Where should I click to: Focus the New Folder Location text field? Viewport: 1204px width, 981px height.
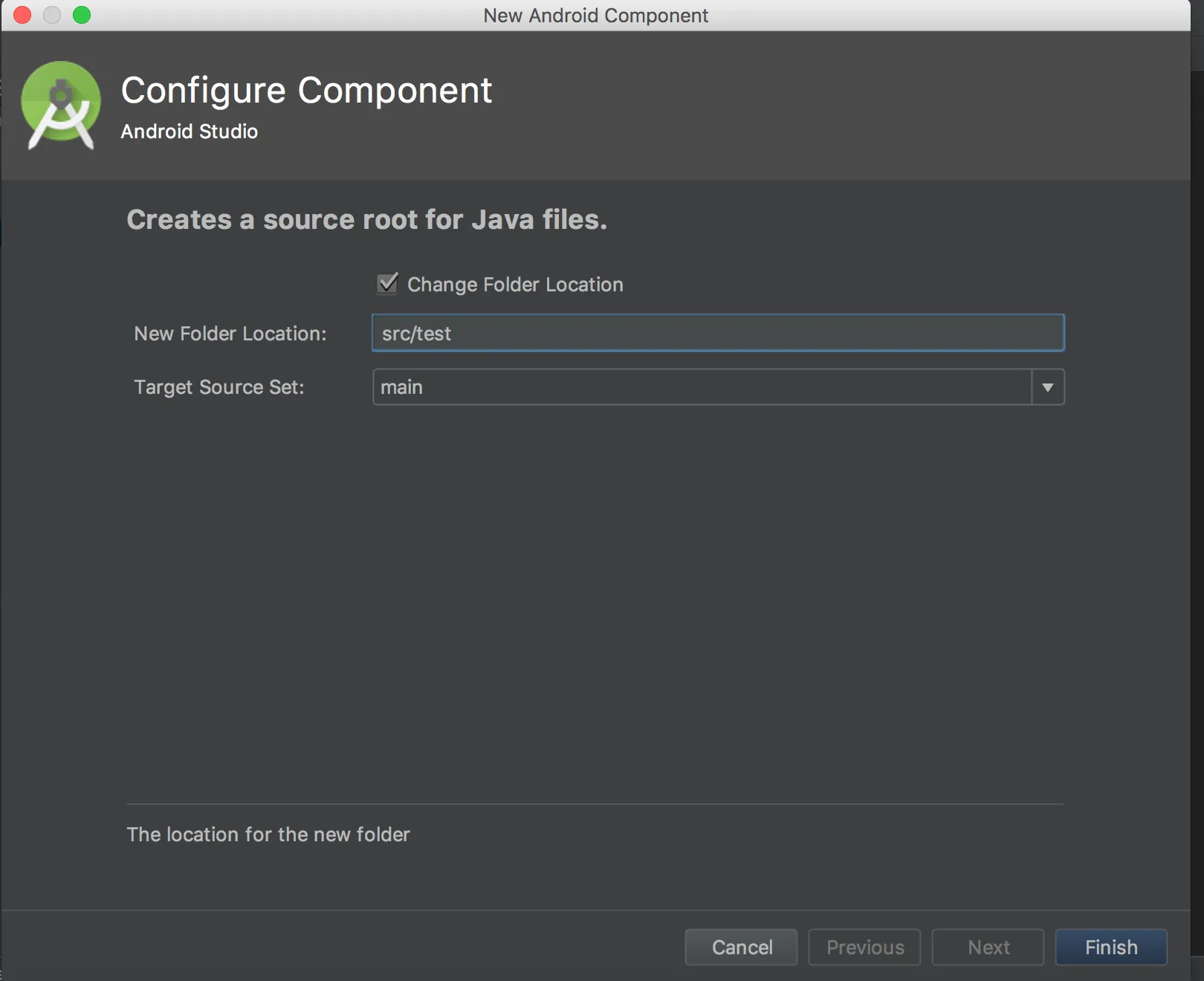717,333
